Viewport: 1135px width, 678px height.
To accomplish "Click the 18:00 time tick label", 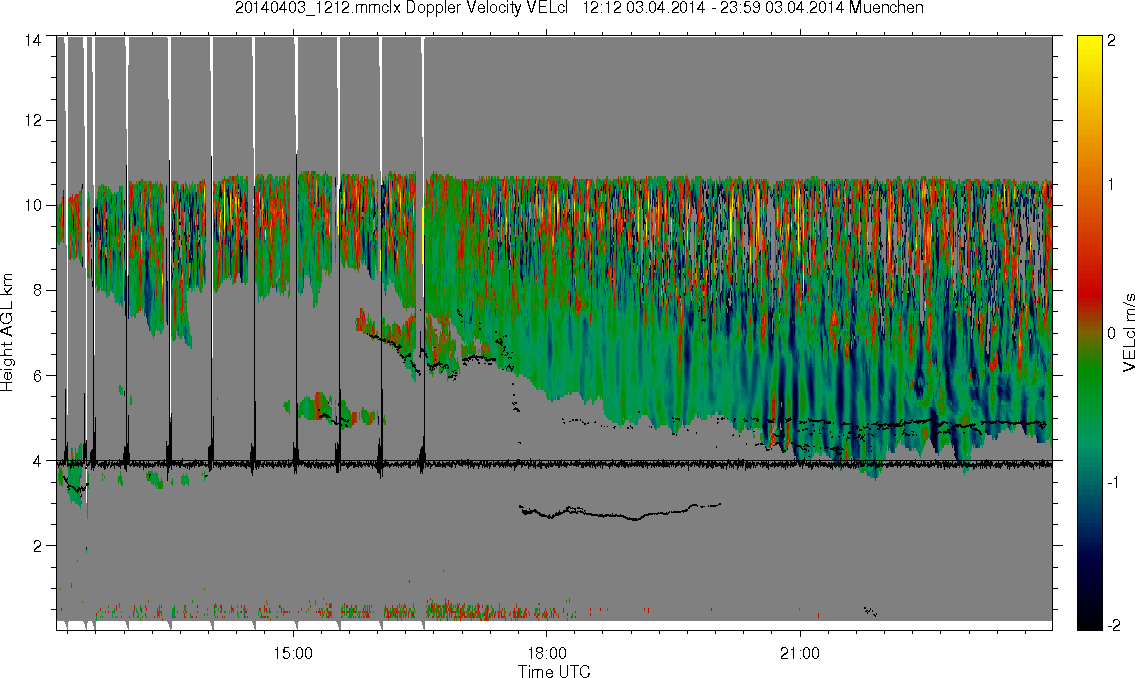I will point(547,653).
